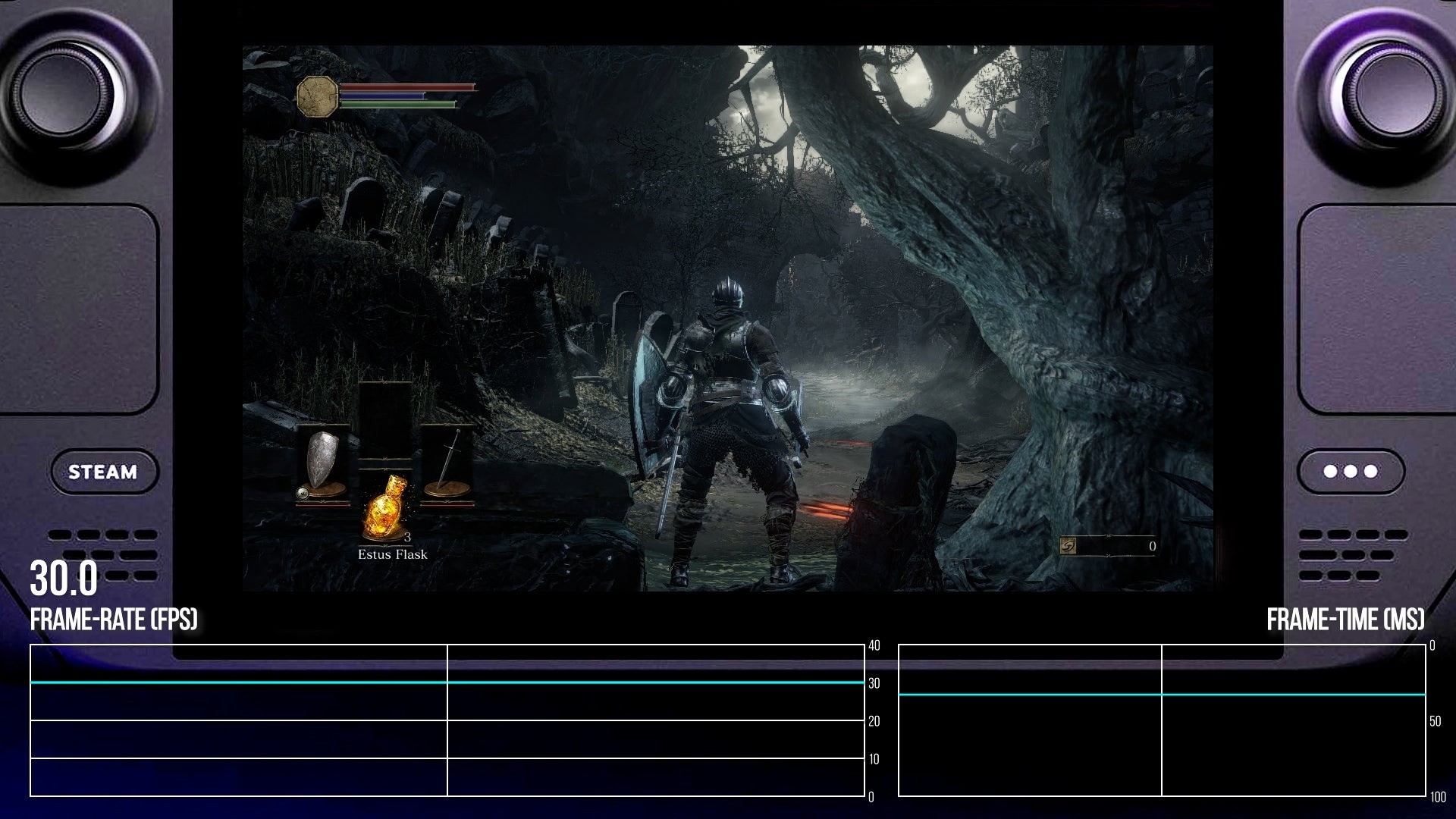Click the right analog thumbstick
Viewport: 1456px width, 819px height.
coord(1396,95)
